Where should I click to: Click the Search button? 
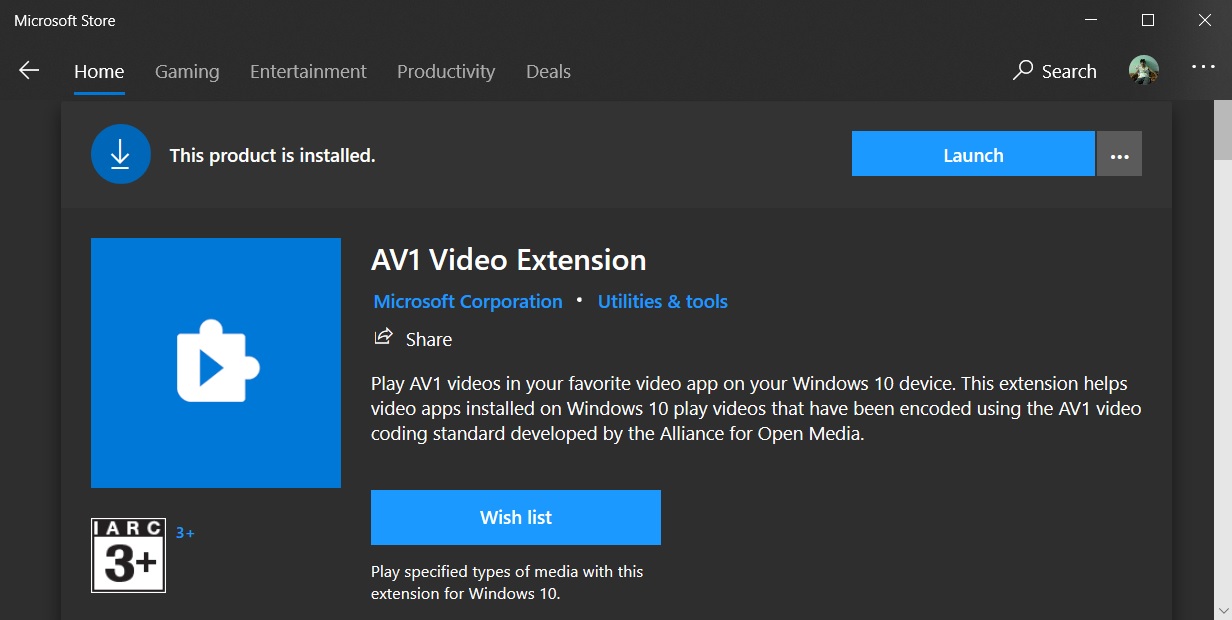[1055, 71]
